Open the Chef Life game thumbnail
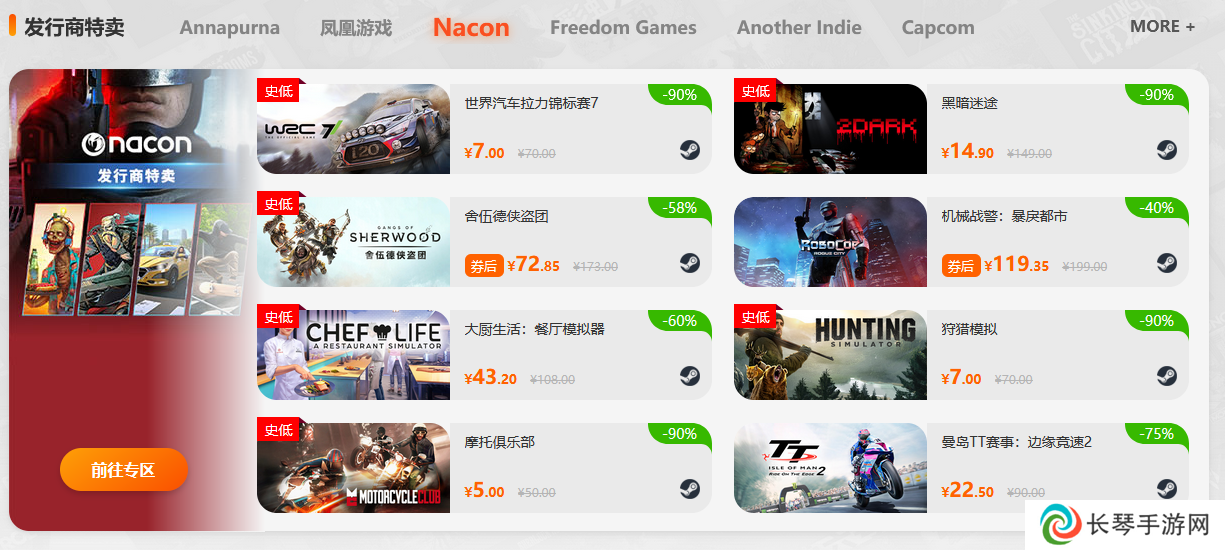The image size is (1225, 550). point(353,355)
